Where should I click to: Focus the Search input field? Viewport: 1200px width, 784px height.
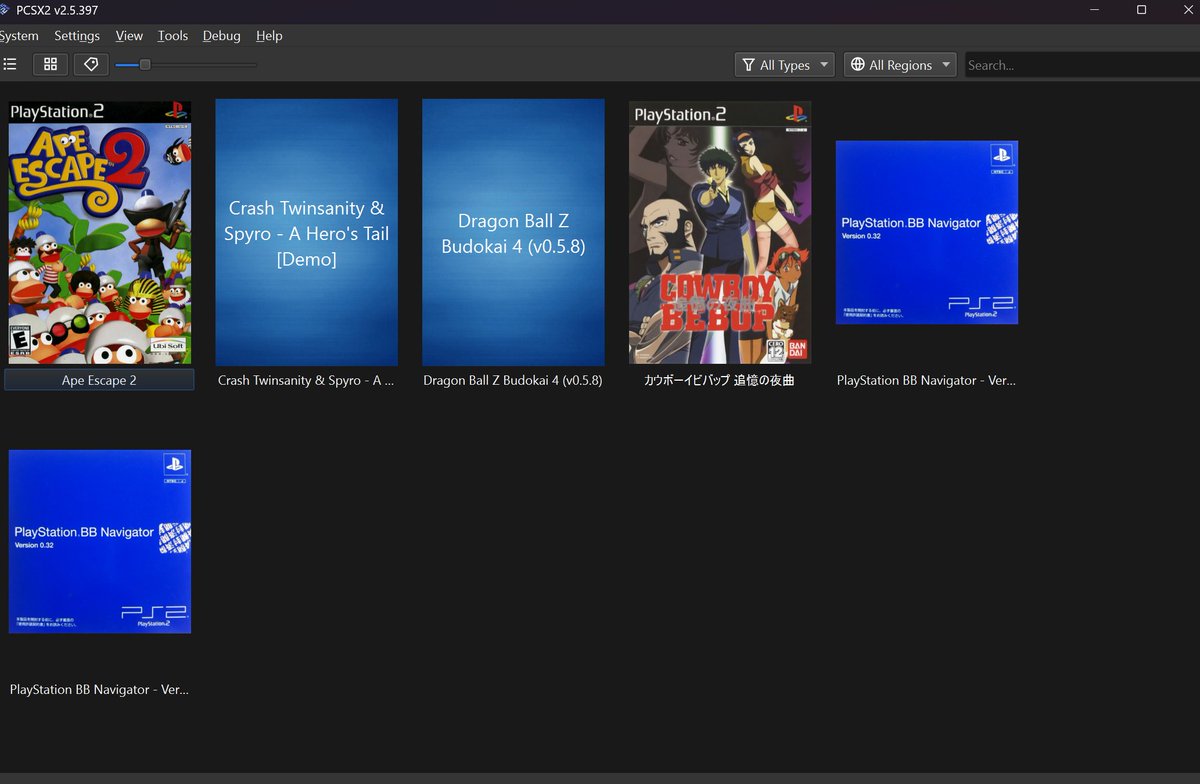tap(1082, 65)
